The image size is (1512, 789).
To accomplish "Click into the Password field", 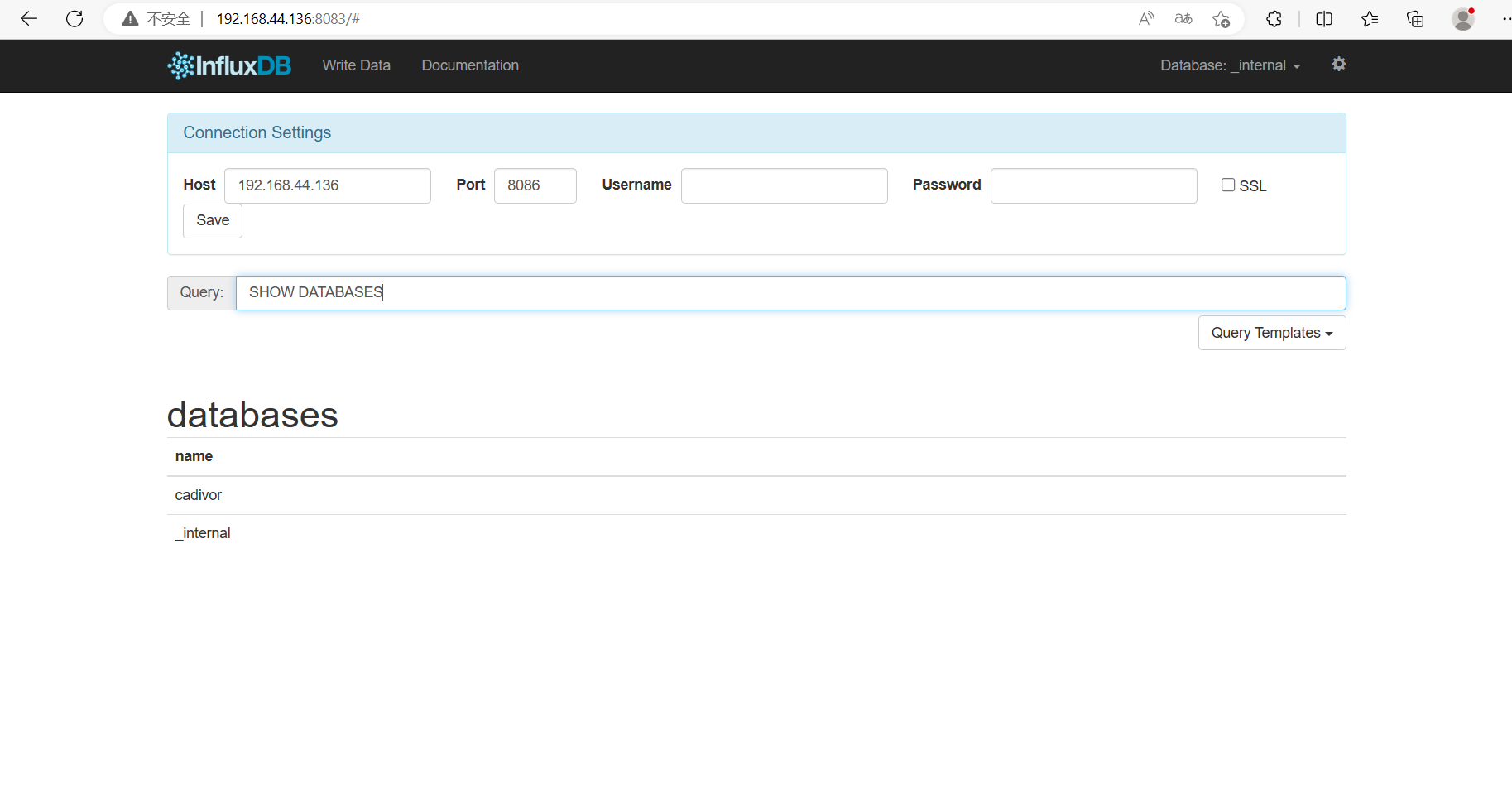I will click(x=1094, y=185).
